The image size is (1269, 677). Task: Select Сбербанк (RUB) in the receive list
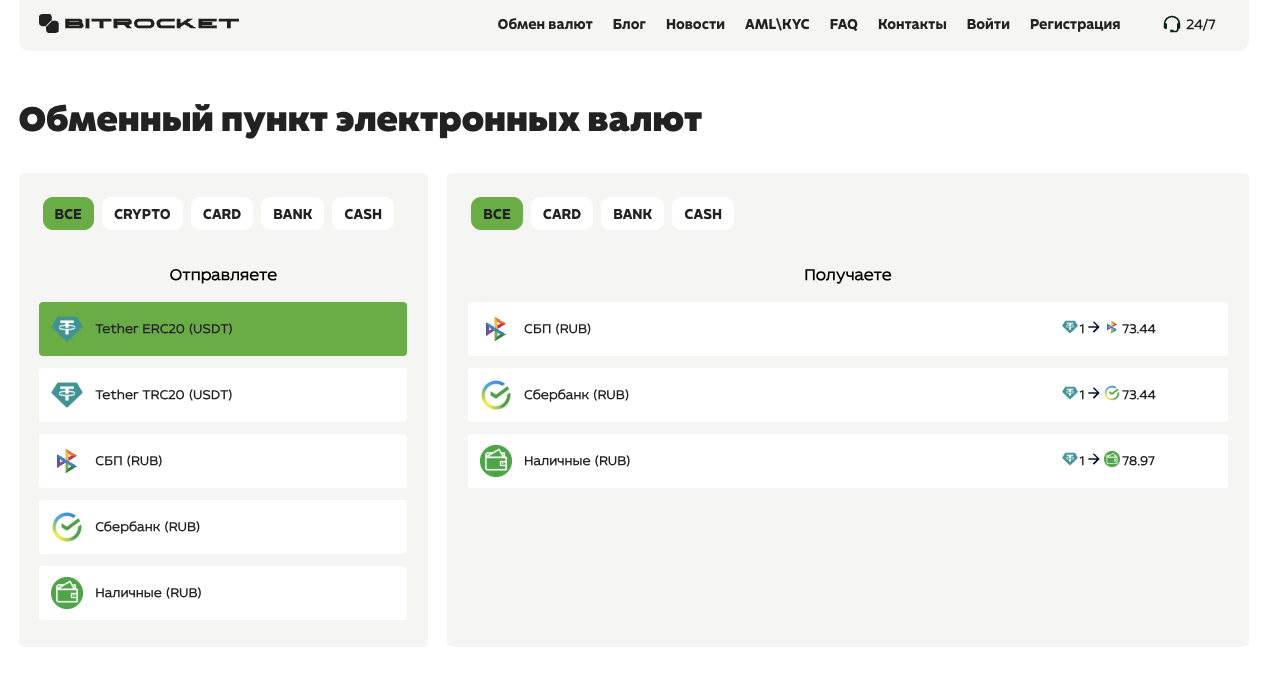[x=848, y=394]
